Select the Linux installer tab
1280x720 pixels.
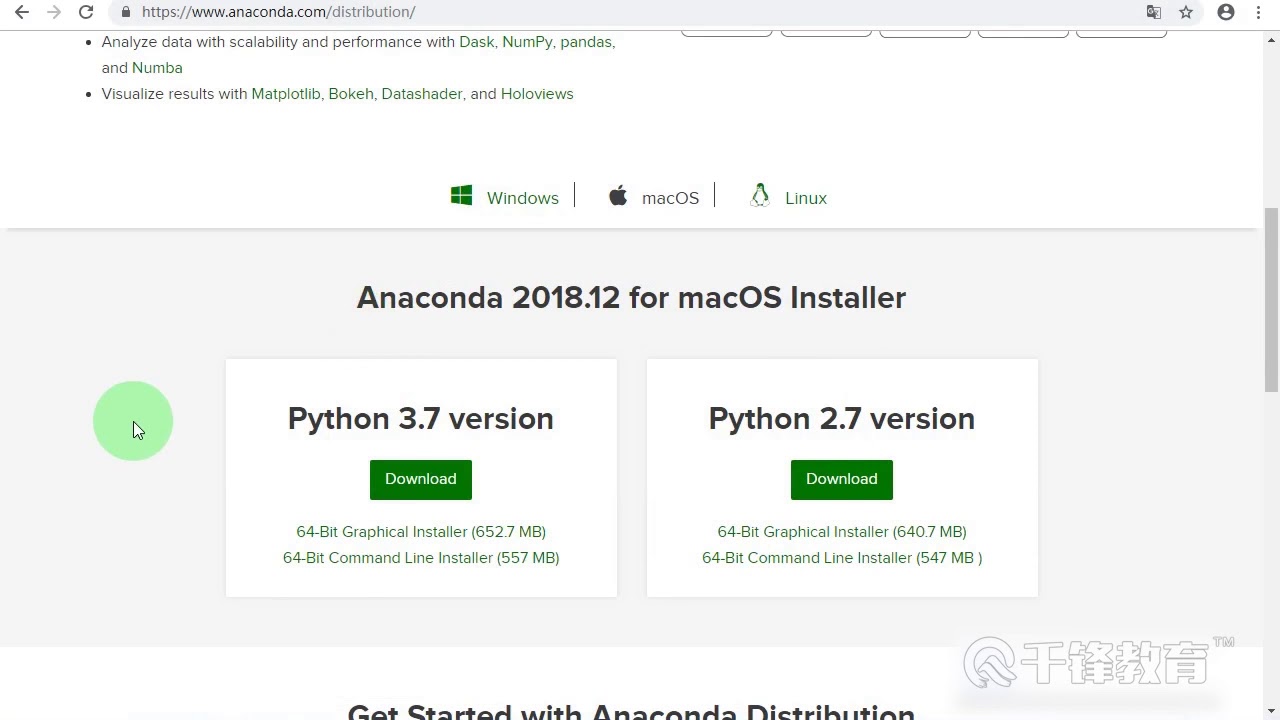point(805,198)
